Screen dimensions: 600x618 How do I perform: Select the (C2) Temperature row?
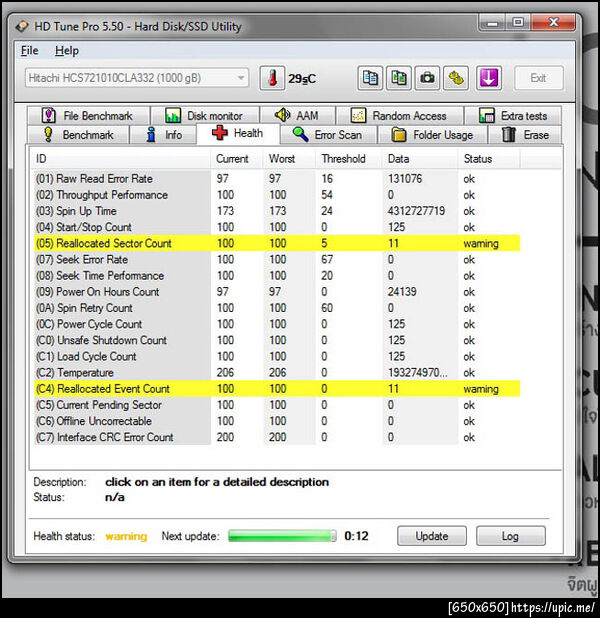277,372
